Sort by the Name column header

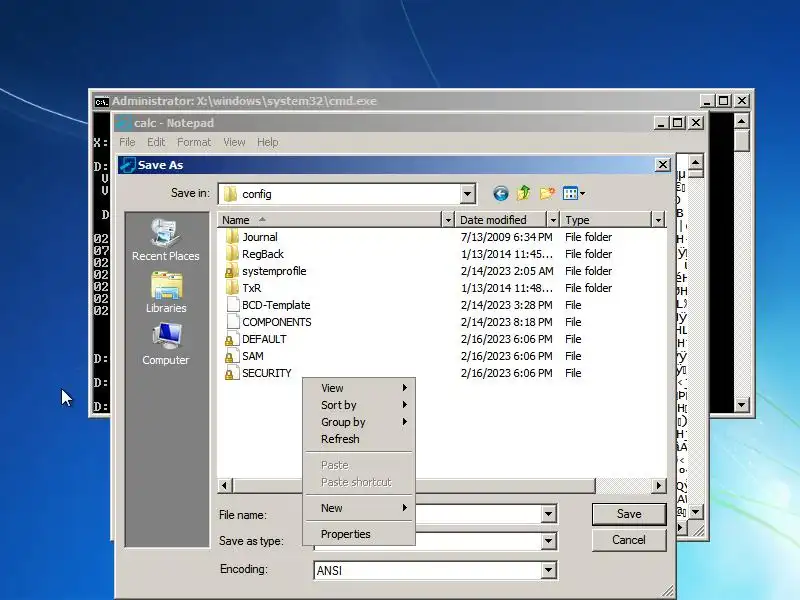(330, 220)
